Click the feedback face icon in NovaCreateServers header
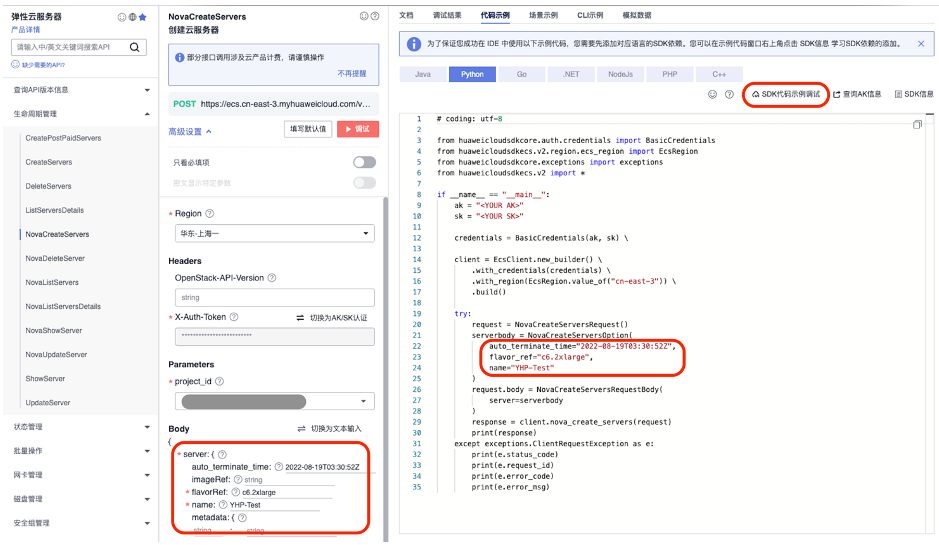This screenshot has height=545, width=939. click(x=364, y=16)
